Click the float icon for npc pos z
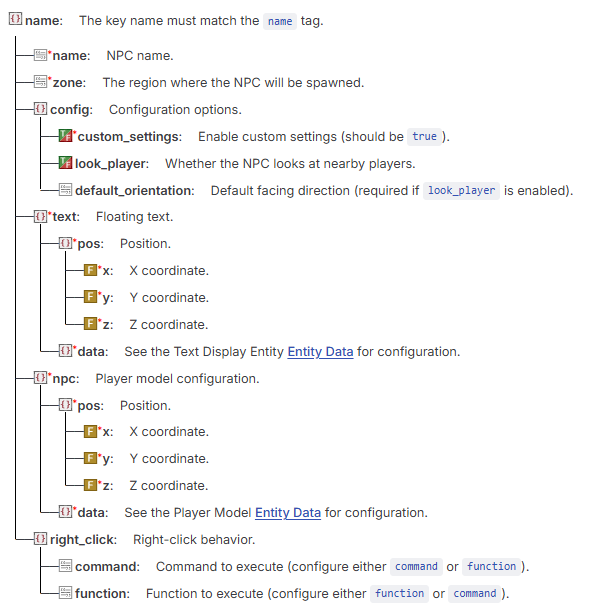The image size is (596, 616). 90,485
